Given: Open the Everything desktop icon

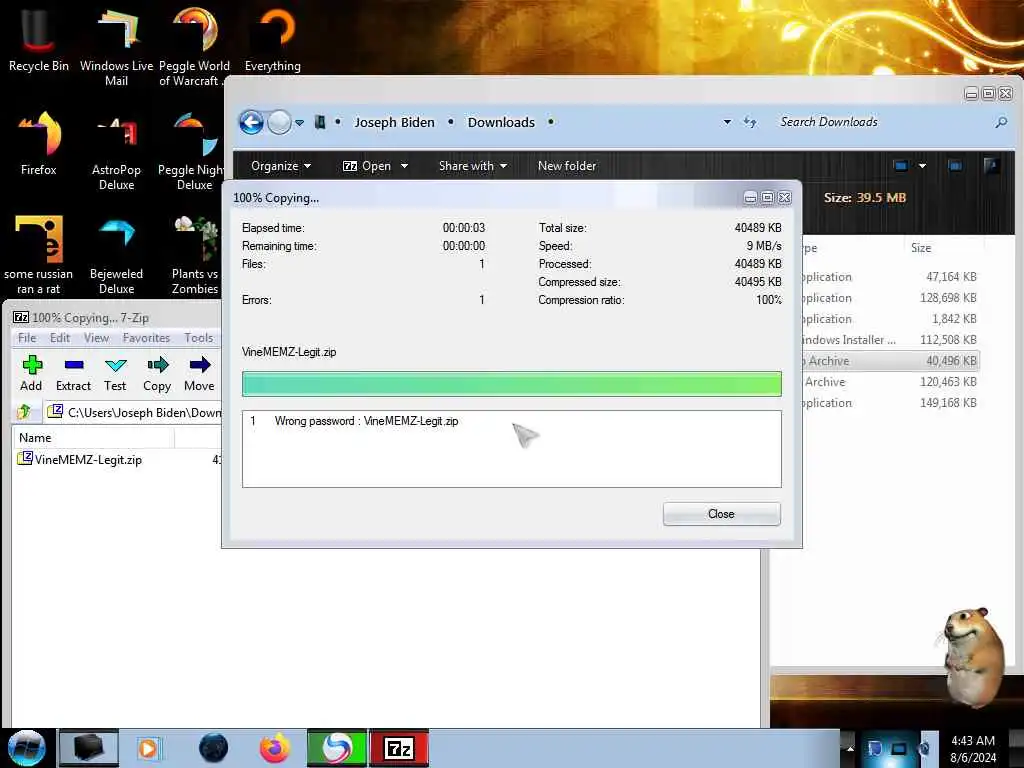Looking at the screenshot, I should click(x=273, y=38).
